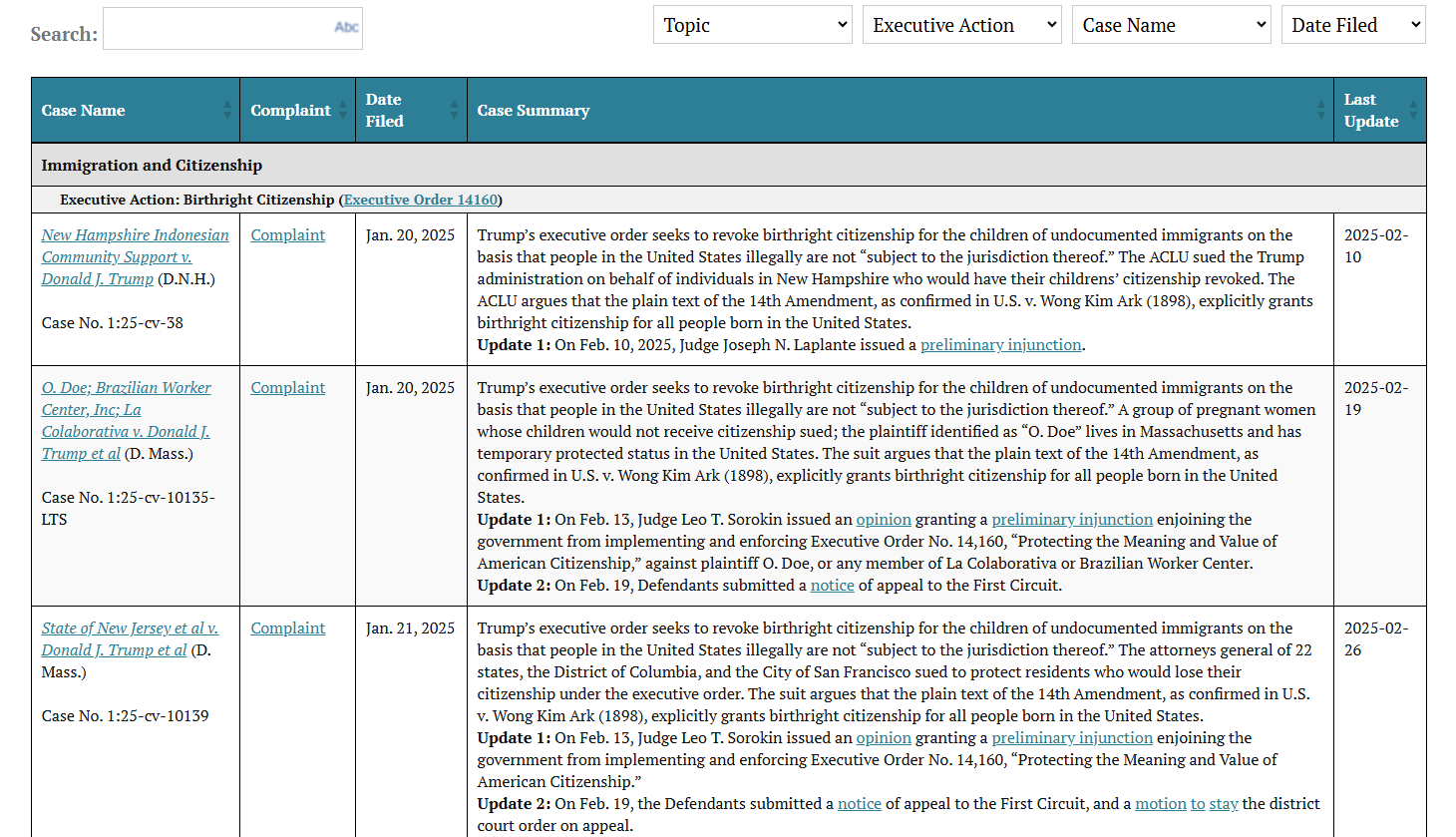This screenshot has width=1456, height=837.
Task: Open the Case Name filter dropdown
Action: (x=1172, y=25)
